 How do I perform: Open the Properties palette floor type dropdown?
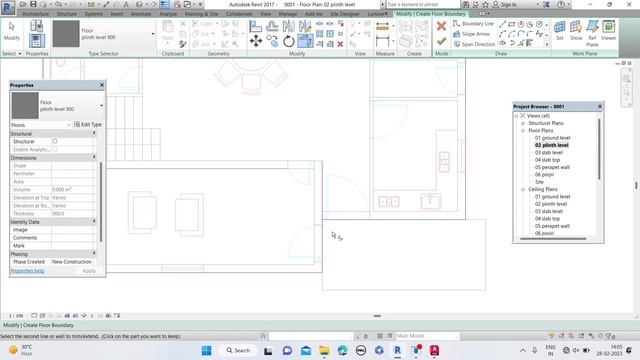click(x=102, y=106)
